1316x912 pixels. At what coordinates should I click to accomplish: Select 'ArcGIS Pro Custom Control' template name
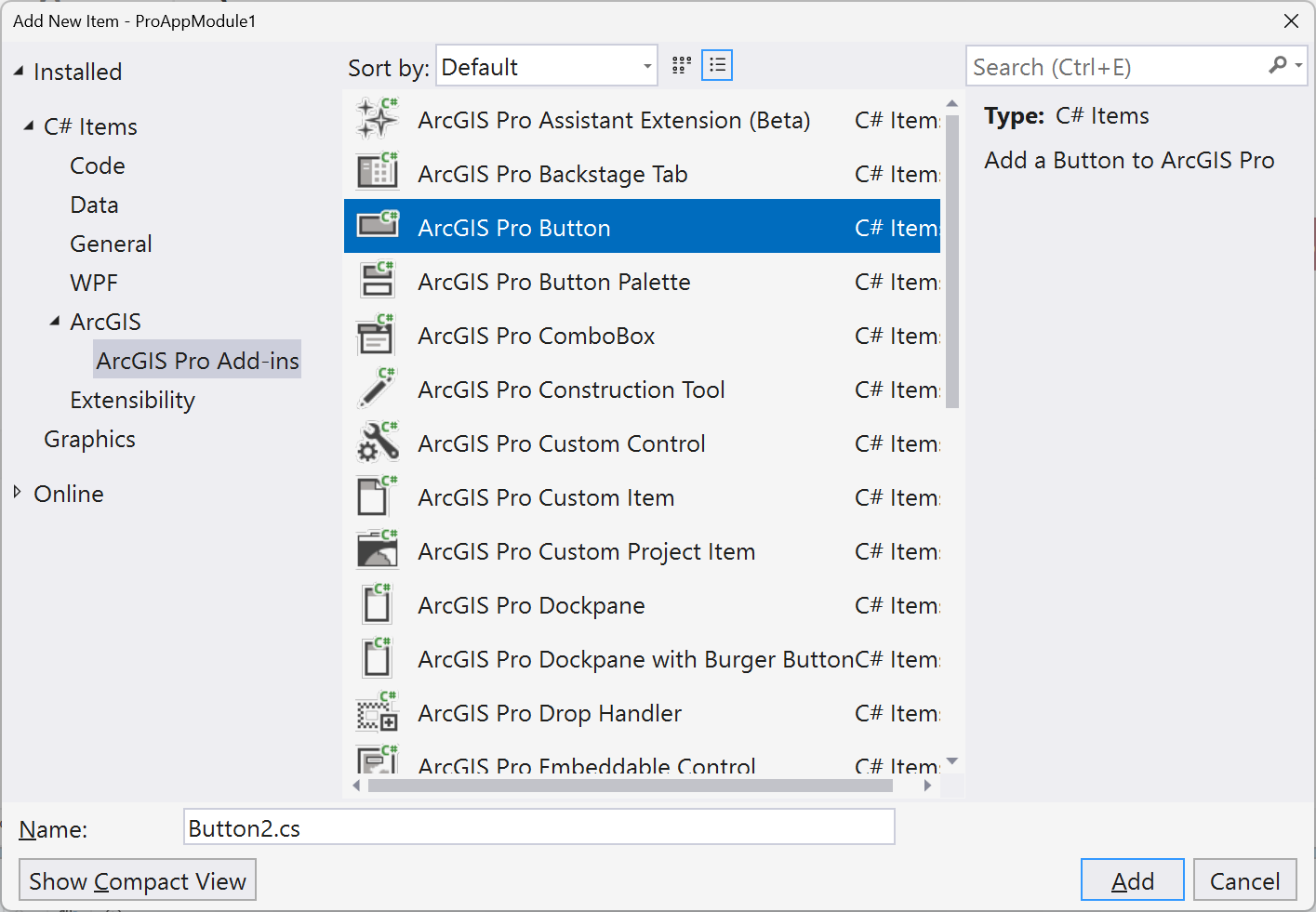click(x=562, y=443)
